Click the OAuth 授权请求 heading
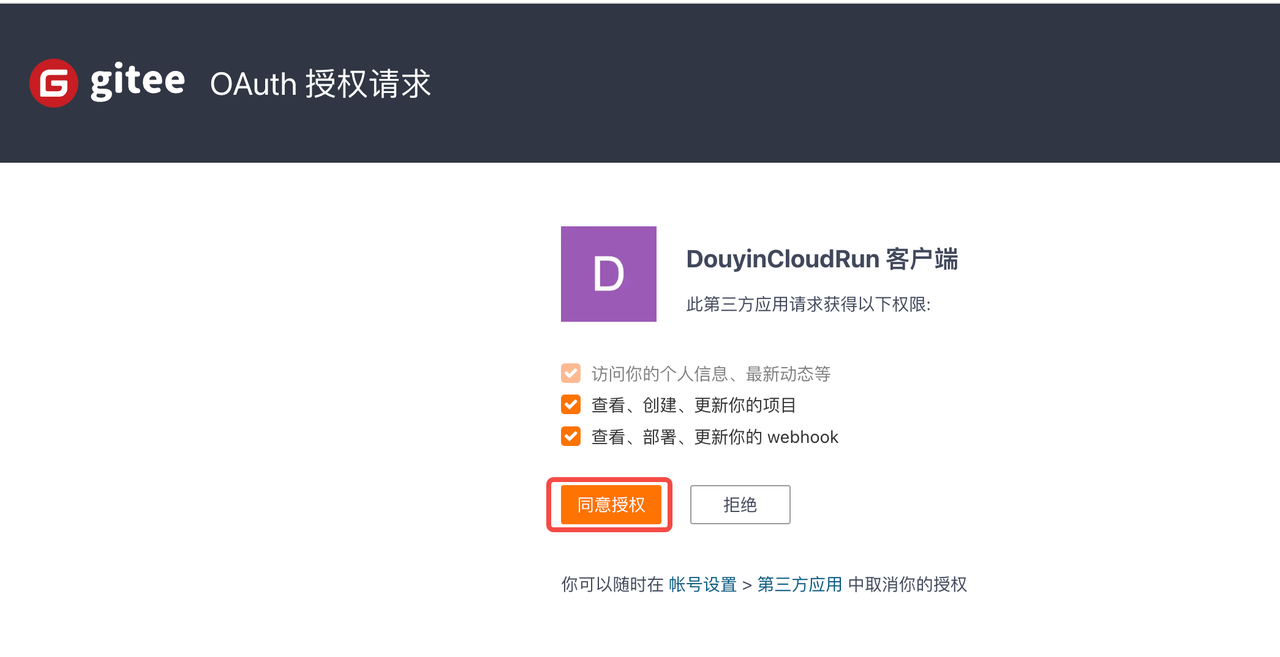This screenshot has height=657, width=1280. pyautogui.click(x=320, y=84)
